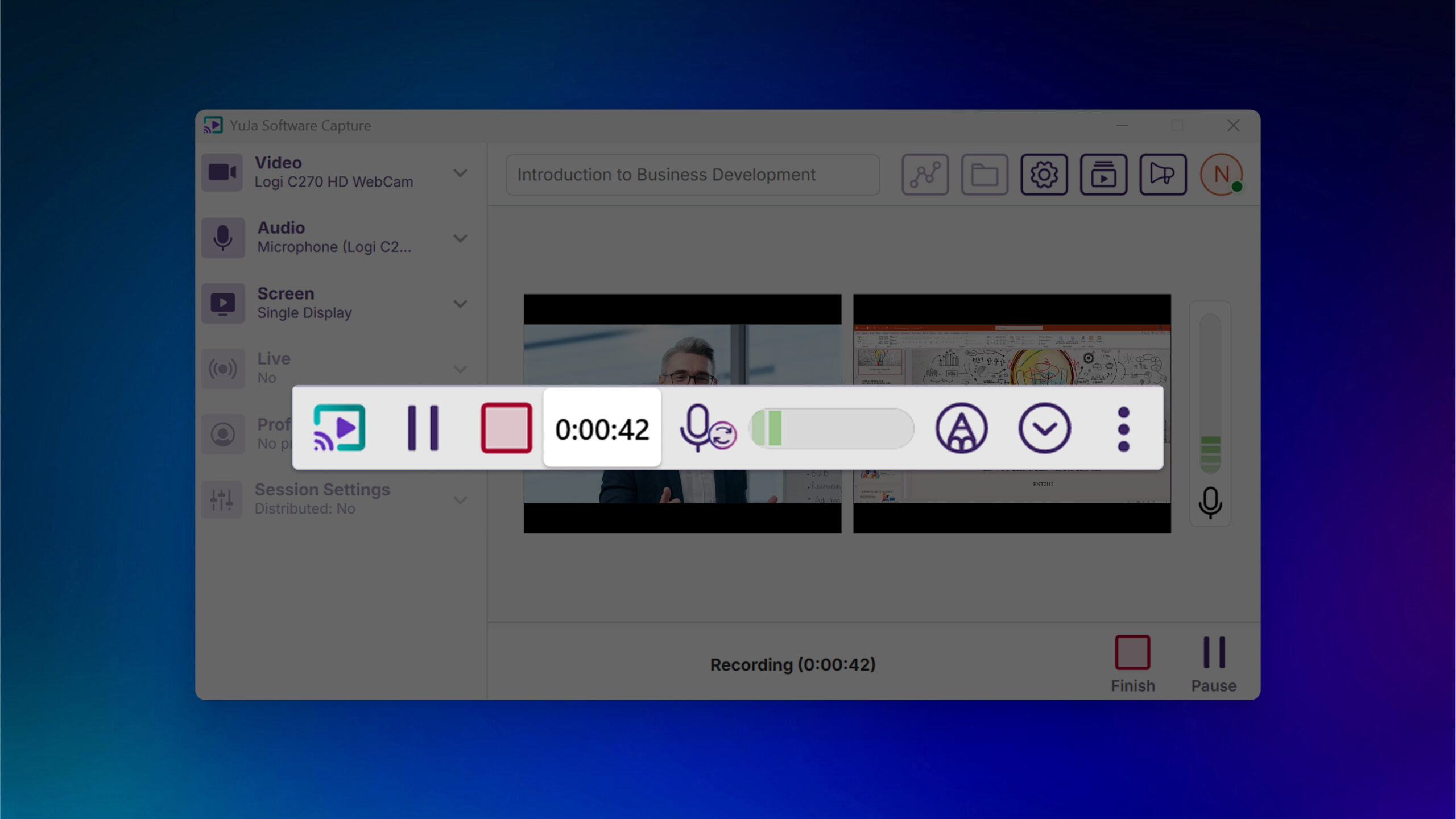Click the YuJa cast logo on floating toolbar
The width and height of the screenshot is (1456, 819).
click(339, 428)
